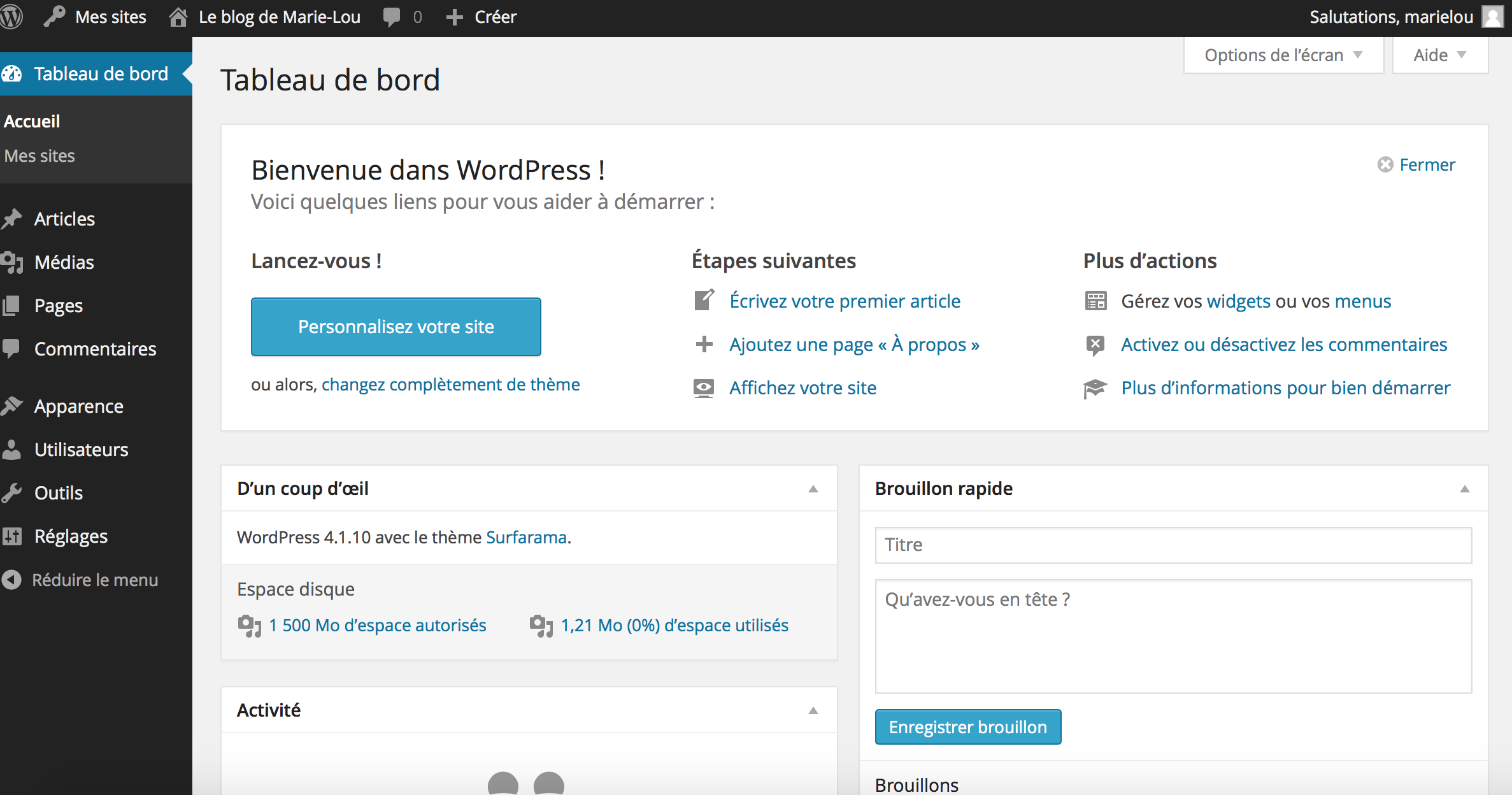The width and height of the screenshot is (1512, 795).
Task: Open Médias section label
Action: pos(64,262)
